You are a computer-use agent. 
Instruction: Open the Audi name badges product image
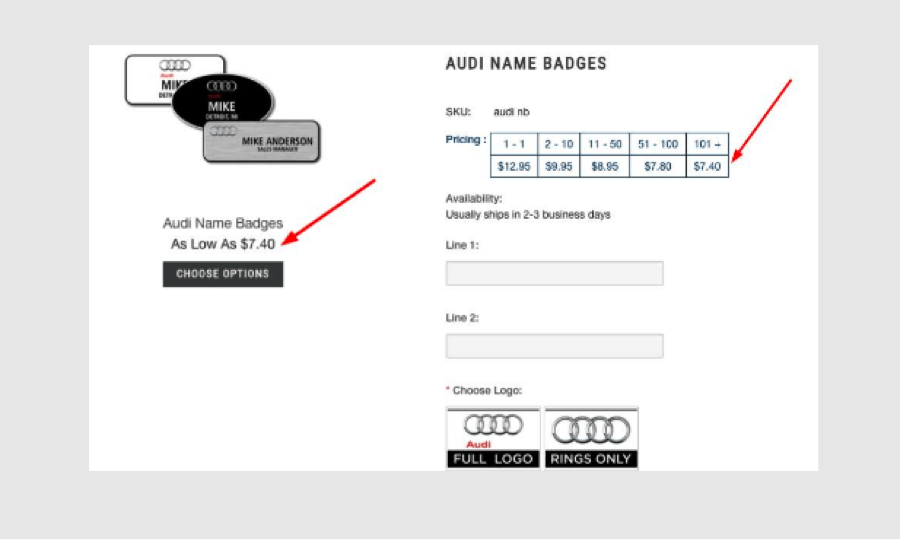coord(223,109)
